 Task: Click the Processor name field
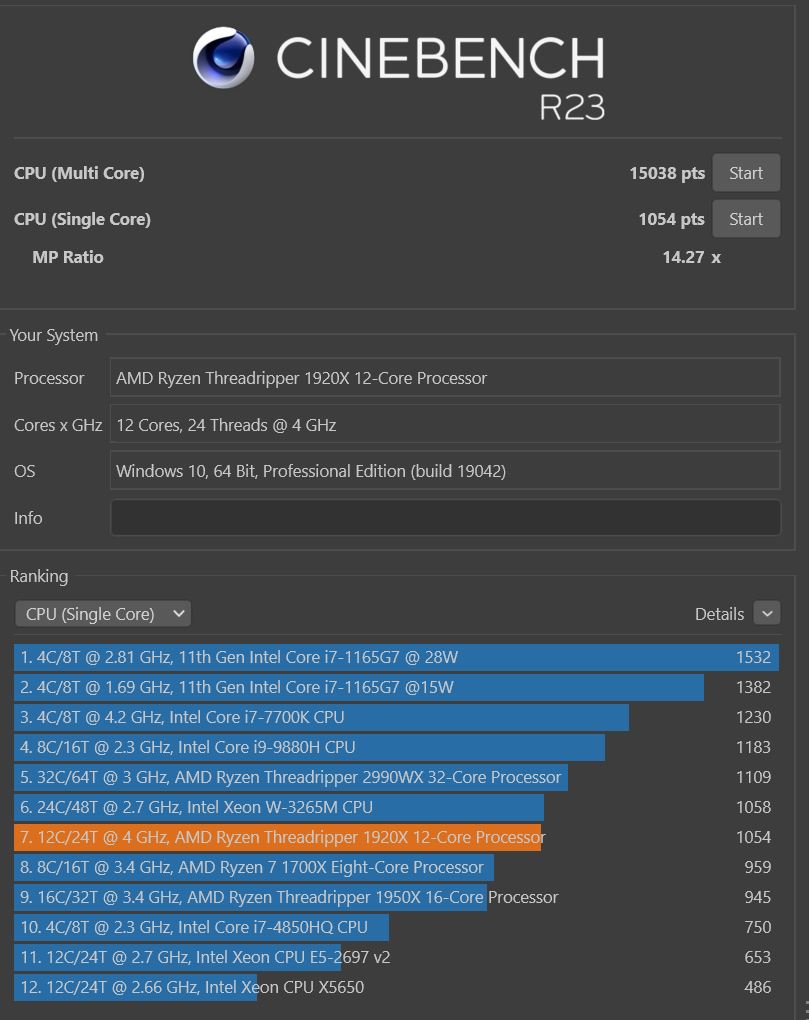(444, 378)
